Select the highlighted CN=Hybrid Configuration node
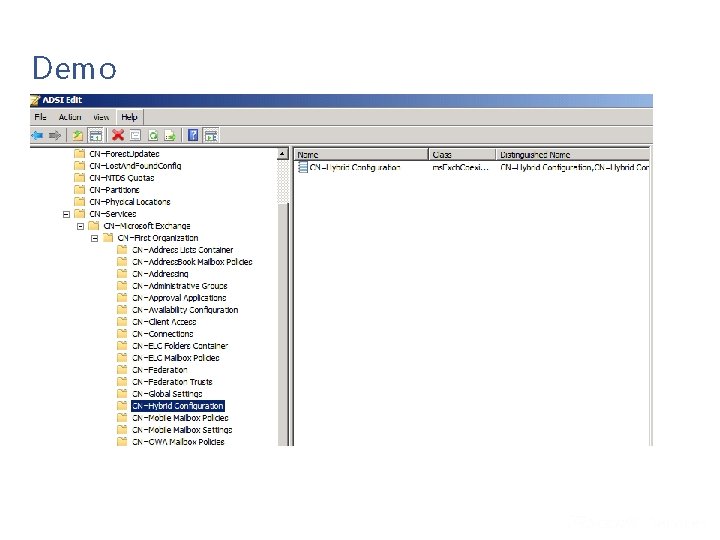 point(178,405)
